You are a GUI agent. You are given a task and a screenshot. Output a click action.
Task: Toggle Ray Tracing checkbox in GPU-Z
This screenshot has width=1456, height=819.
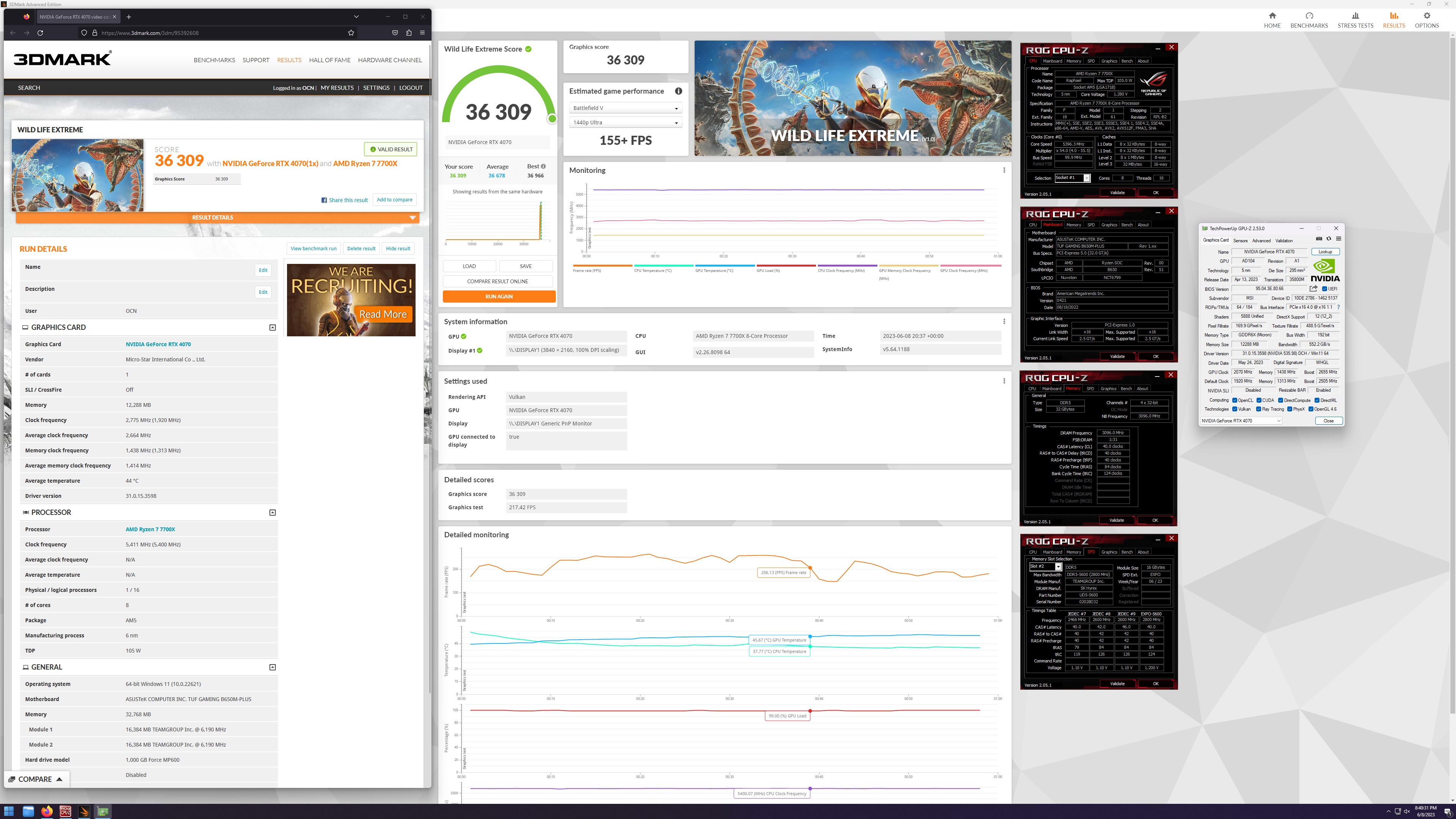[1258, 409]
